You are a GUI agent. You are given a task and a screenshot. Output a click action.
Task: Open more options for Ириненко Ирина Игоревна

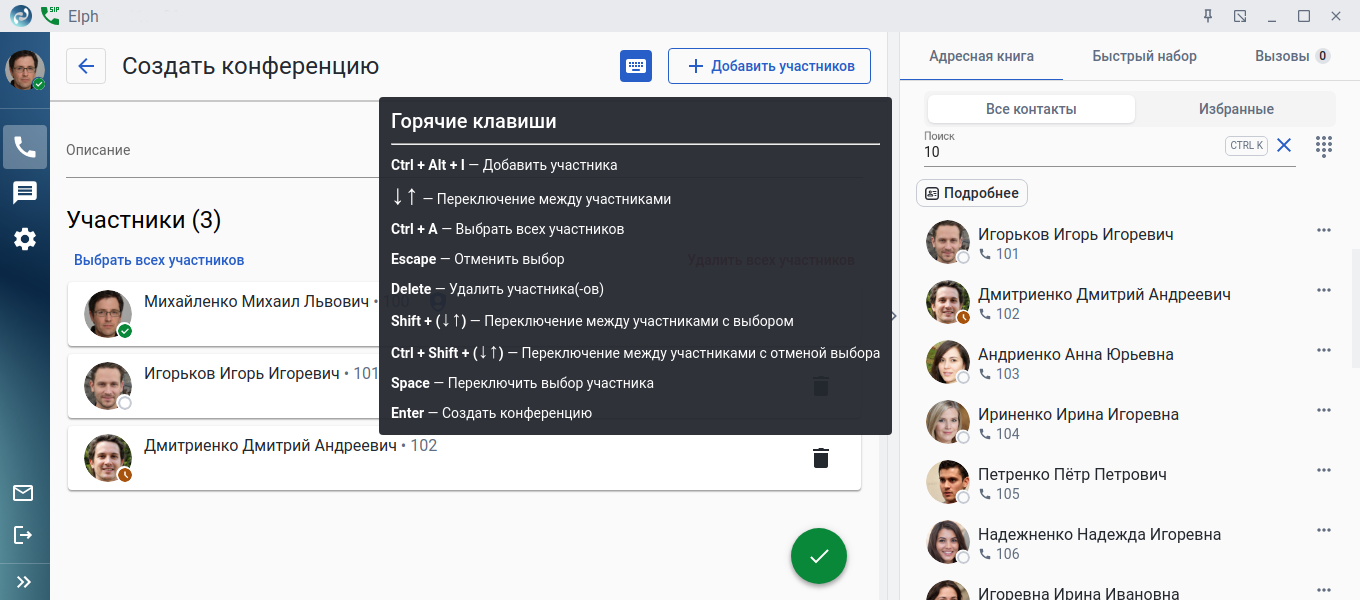(x=1324, y=411)
